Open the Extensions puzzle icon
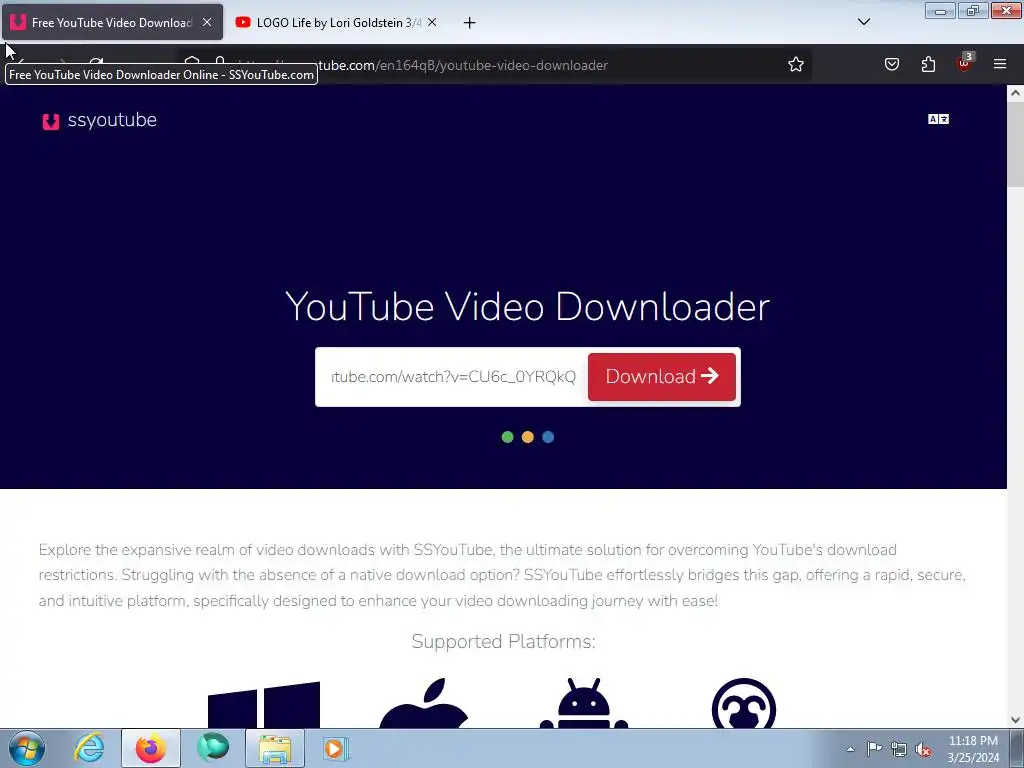Viewport: 1024px width, 768px height. coord(928,64)
